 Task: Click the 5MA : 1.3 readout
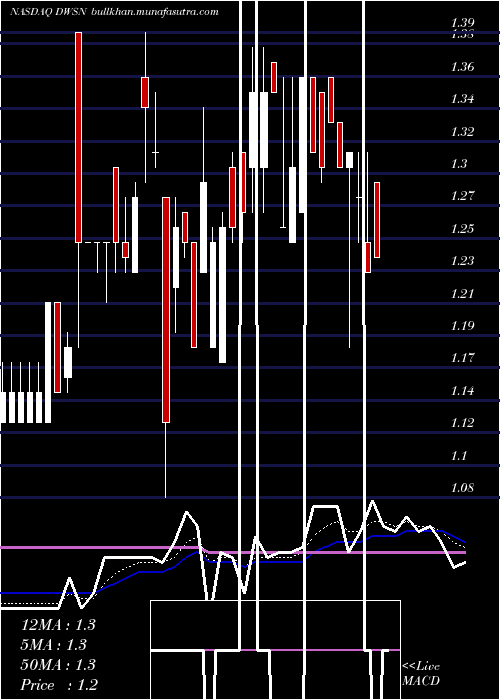click(x=54, y=645)
